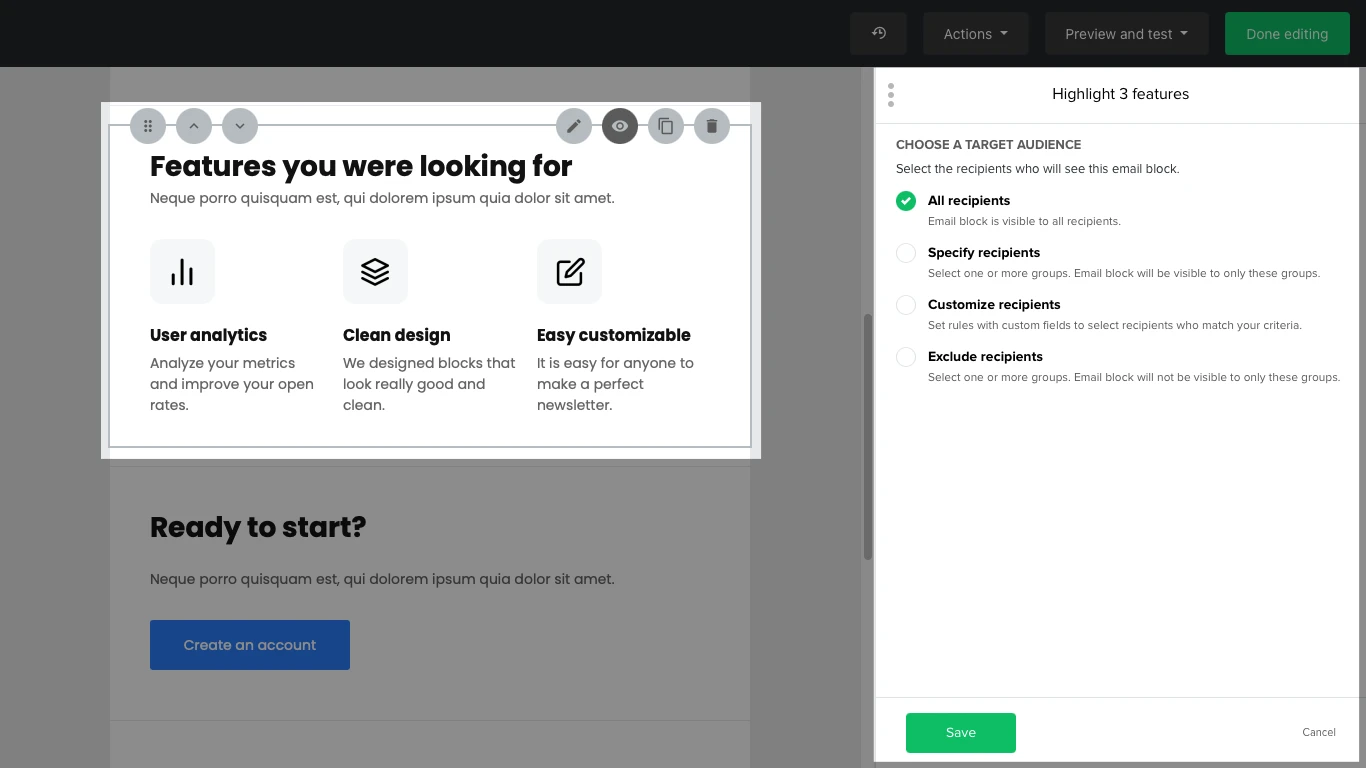The image size is (1366, 768).
Task: Toggle the eye visibility icon on the block
Action: pos(620,126)
